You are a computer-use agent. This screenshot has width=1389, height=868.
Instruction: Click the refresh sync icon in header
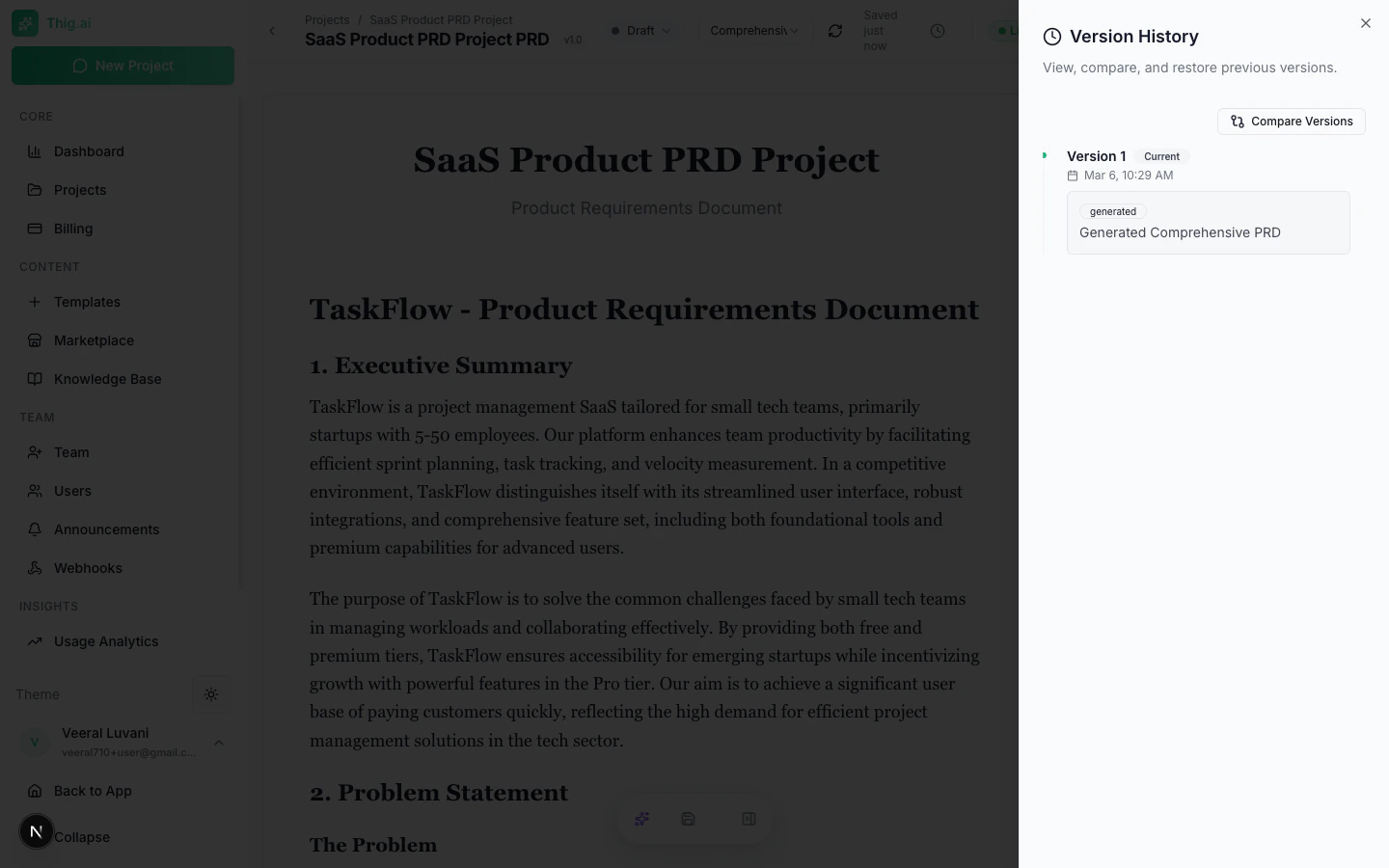coord(835,31)
